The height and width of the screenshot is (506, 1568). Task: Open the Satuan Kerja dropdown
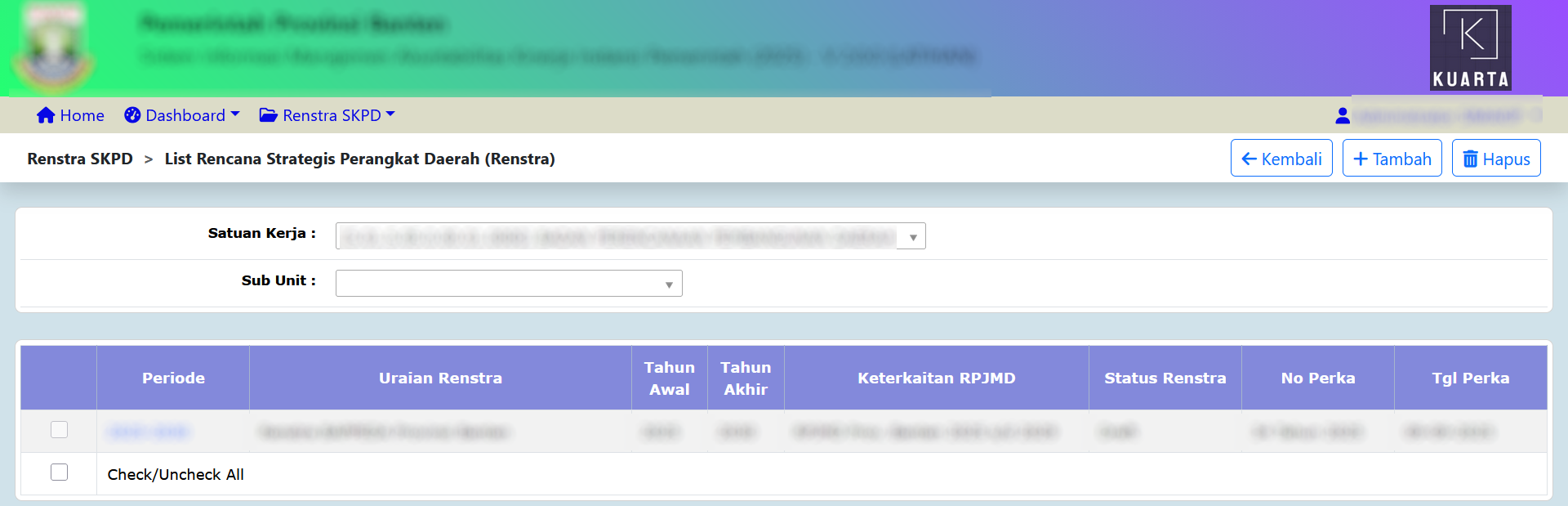(x=630, y=236)
